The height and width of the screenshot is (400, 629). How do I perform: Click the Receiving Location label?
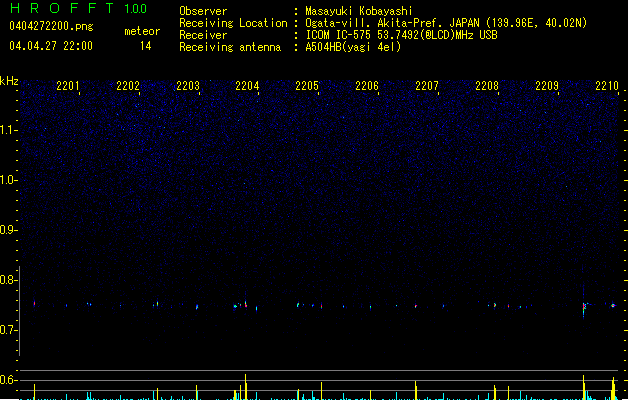click(233, 23)
